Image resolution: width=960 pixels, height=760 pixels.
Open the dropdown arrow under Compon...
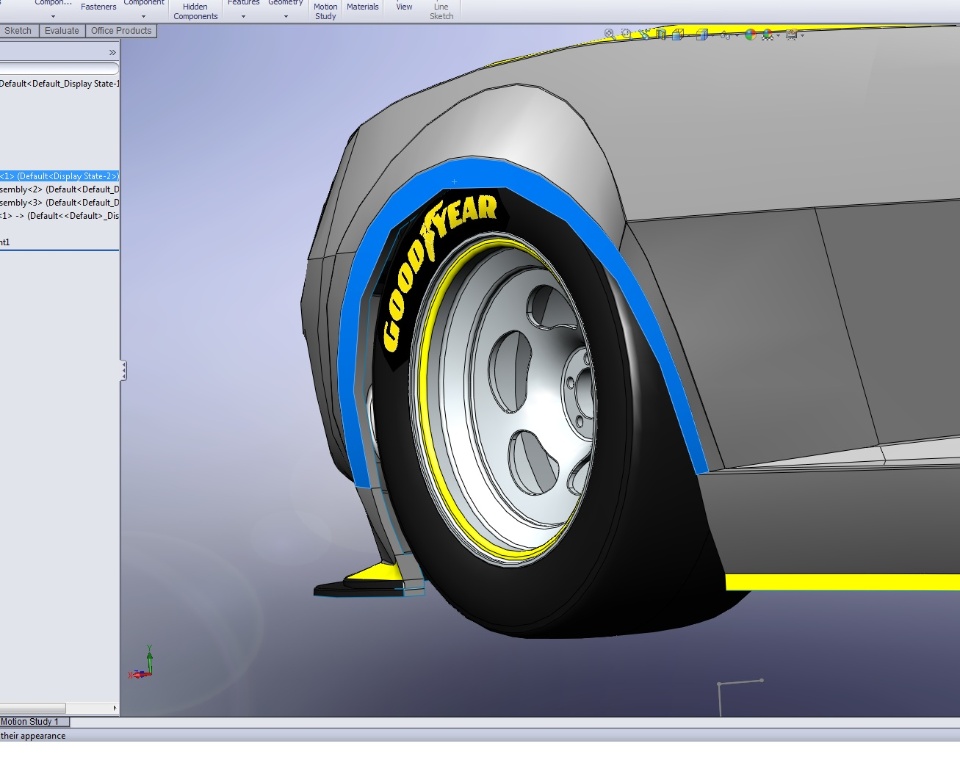[53, 17]
